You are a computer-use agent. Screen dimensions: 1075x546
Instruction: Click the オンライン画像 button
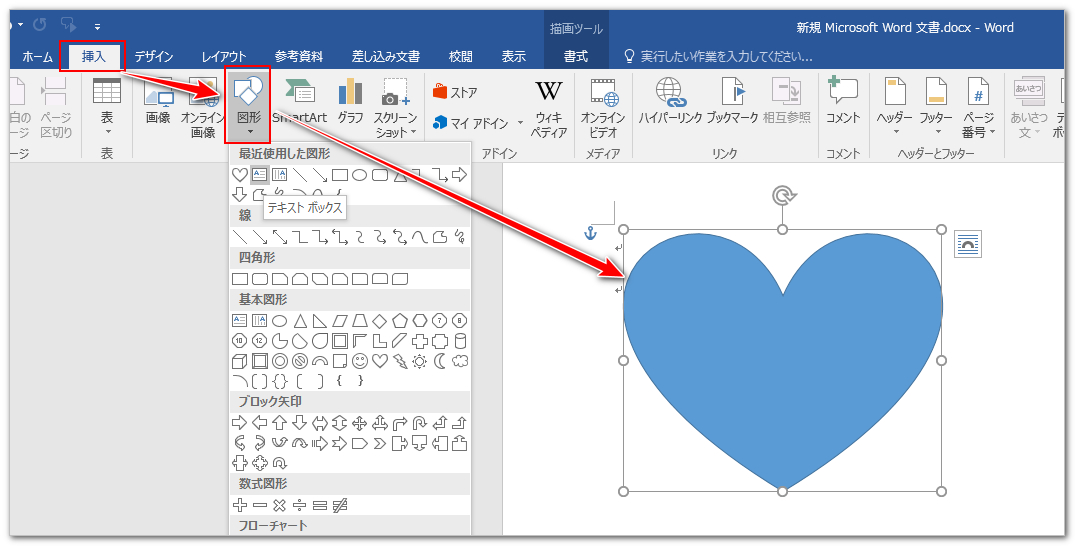click(202, 105)
